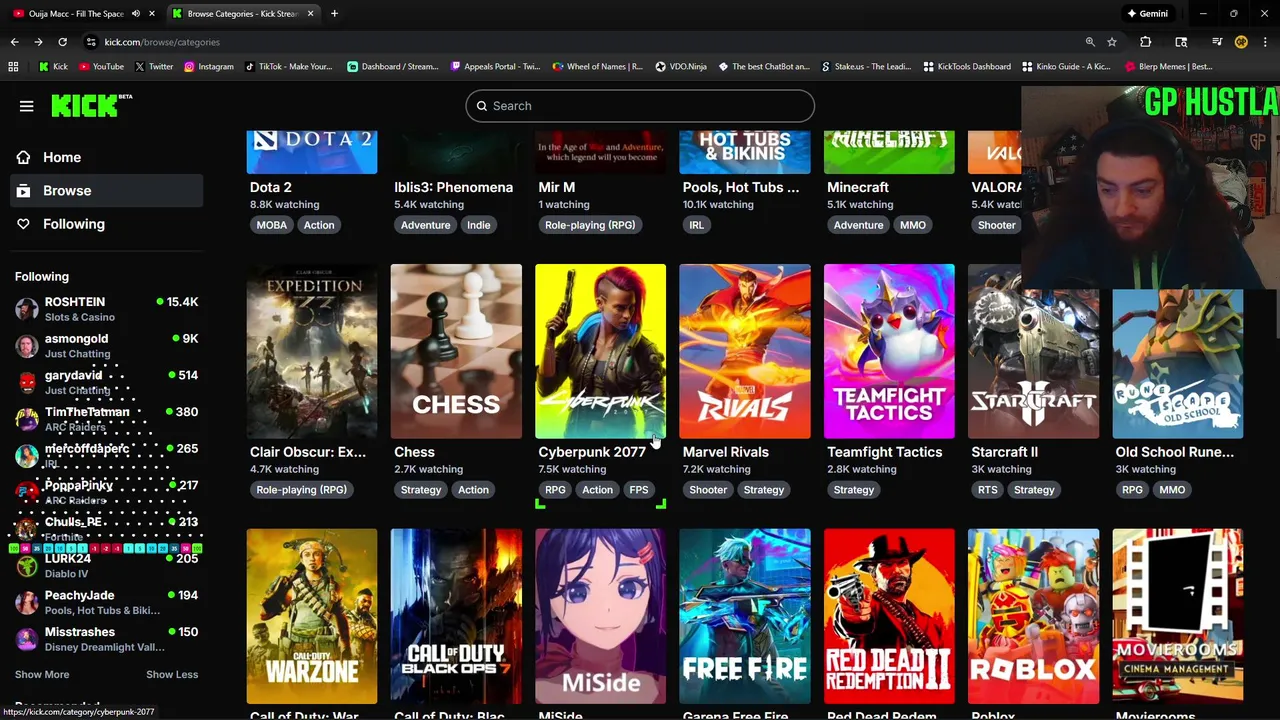The height and width of the screenshot is (720, 1280).
Task: Click the Indie tag under Iblis3
Action: pos(478,225)
